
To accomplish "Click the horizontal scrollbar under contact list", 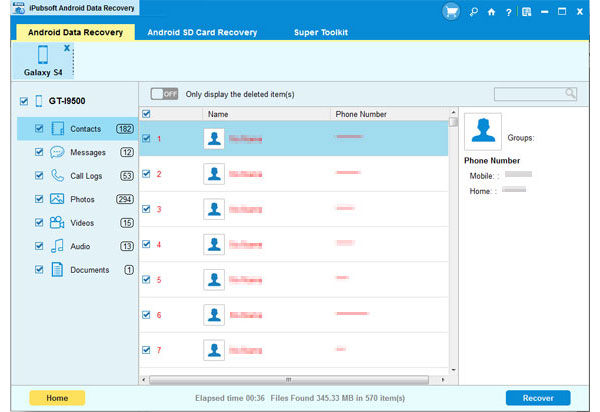I will click(x=290, y=379).
